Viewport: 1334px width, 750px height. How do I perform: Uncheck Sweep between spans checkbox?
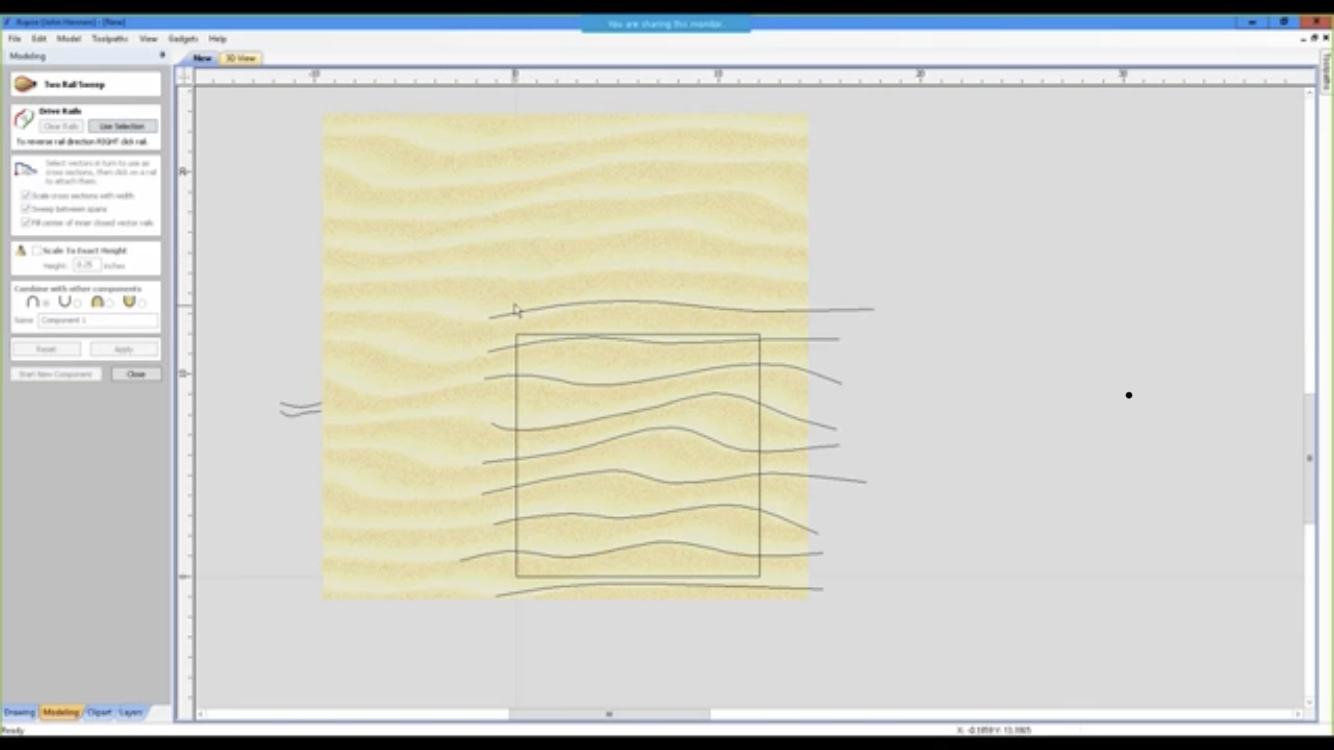coord(26,209)
